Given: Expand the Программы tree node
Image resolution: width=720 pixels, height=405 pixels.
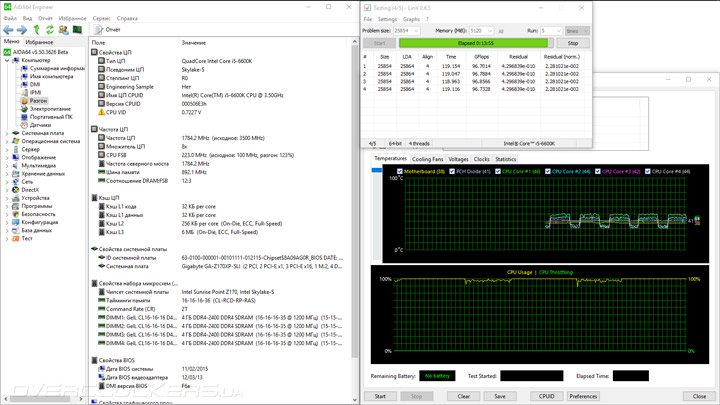Looking at the screenshot, I should click(x=7, y=206).
